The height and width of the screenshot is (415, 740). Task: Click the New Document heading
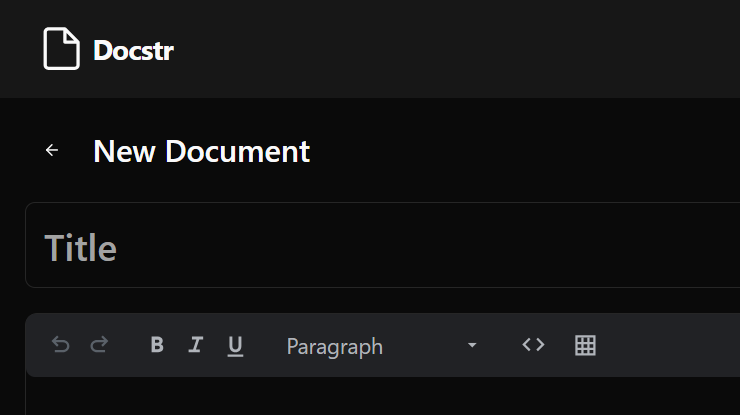[x=202, y=152]
